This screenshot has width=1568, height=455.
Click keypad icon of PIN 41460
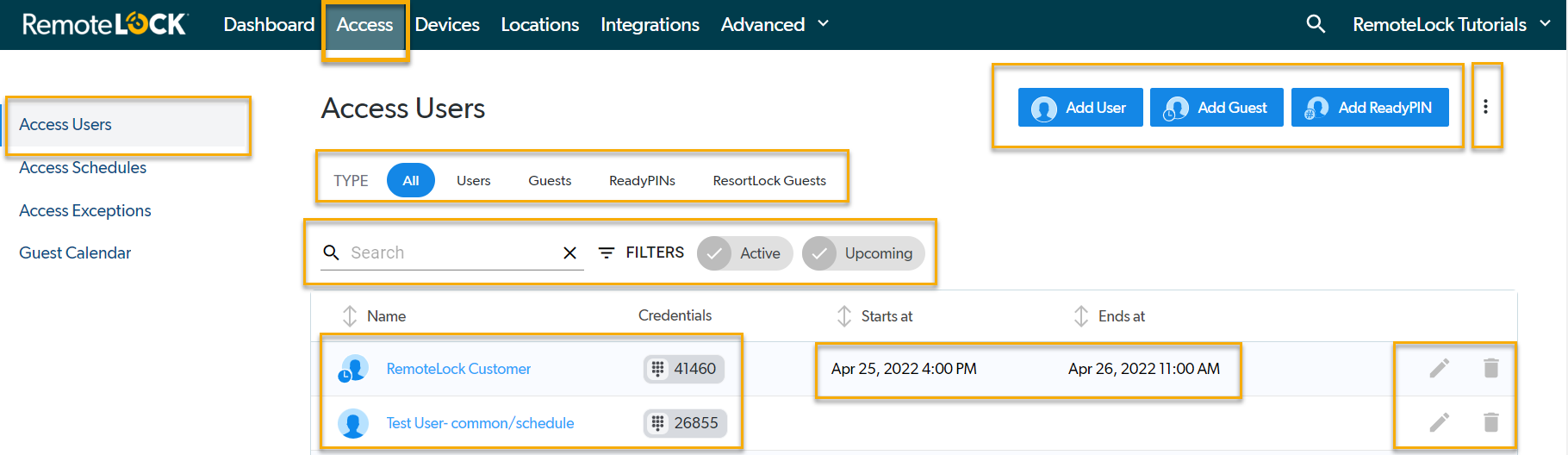click(x=657, y=369)
